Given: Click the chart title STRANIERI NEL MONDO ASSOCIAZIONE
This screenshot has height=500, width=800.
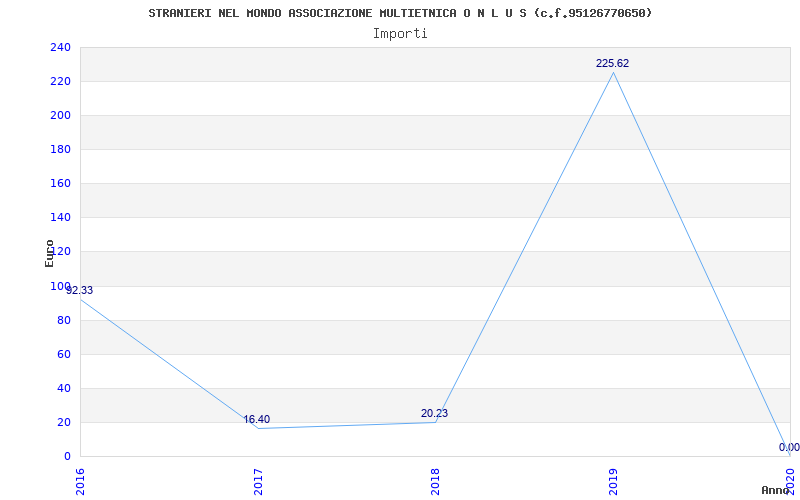Looking at the screenshot, I should (x=401, y=13).
